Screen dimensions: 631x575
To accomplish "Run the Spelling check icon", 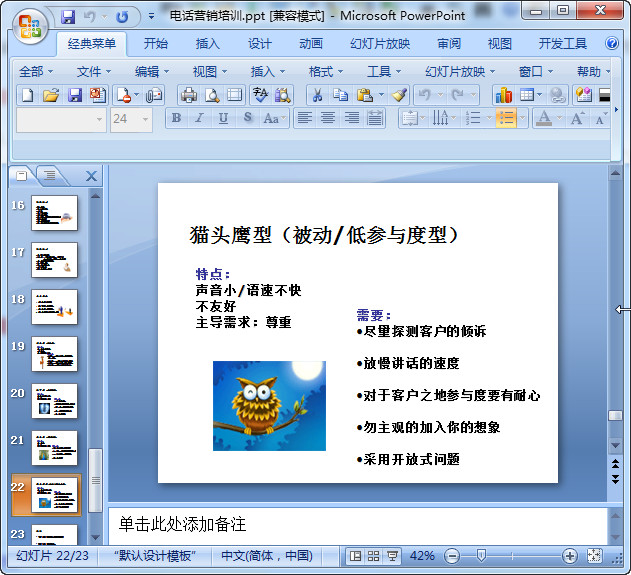I will 260,95.
